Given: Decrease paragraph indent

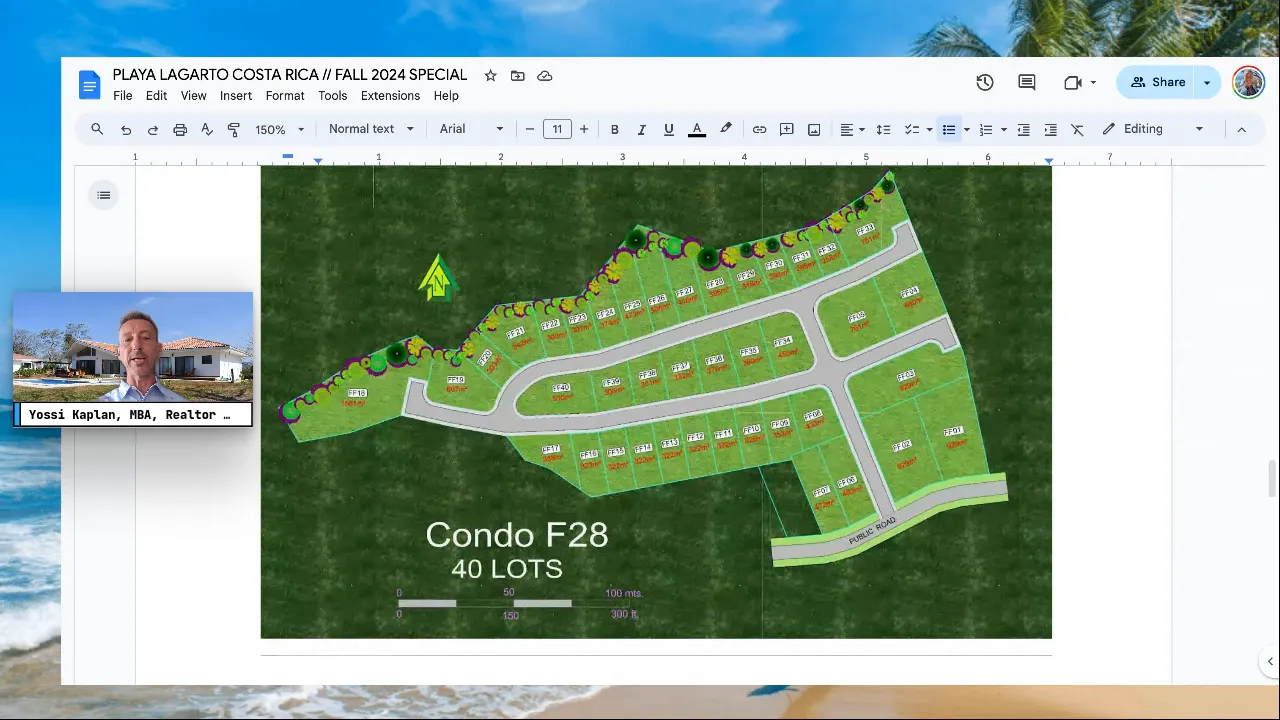Looking at the screenshot, I should (1024, 129).
